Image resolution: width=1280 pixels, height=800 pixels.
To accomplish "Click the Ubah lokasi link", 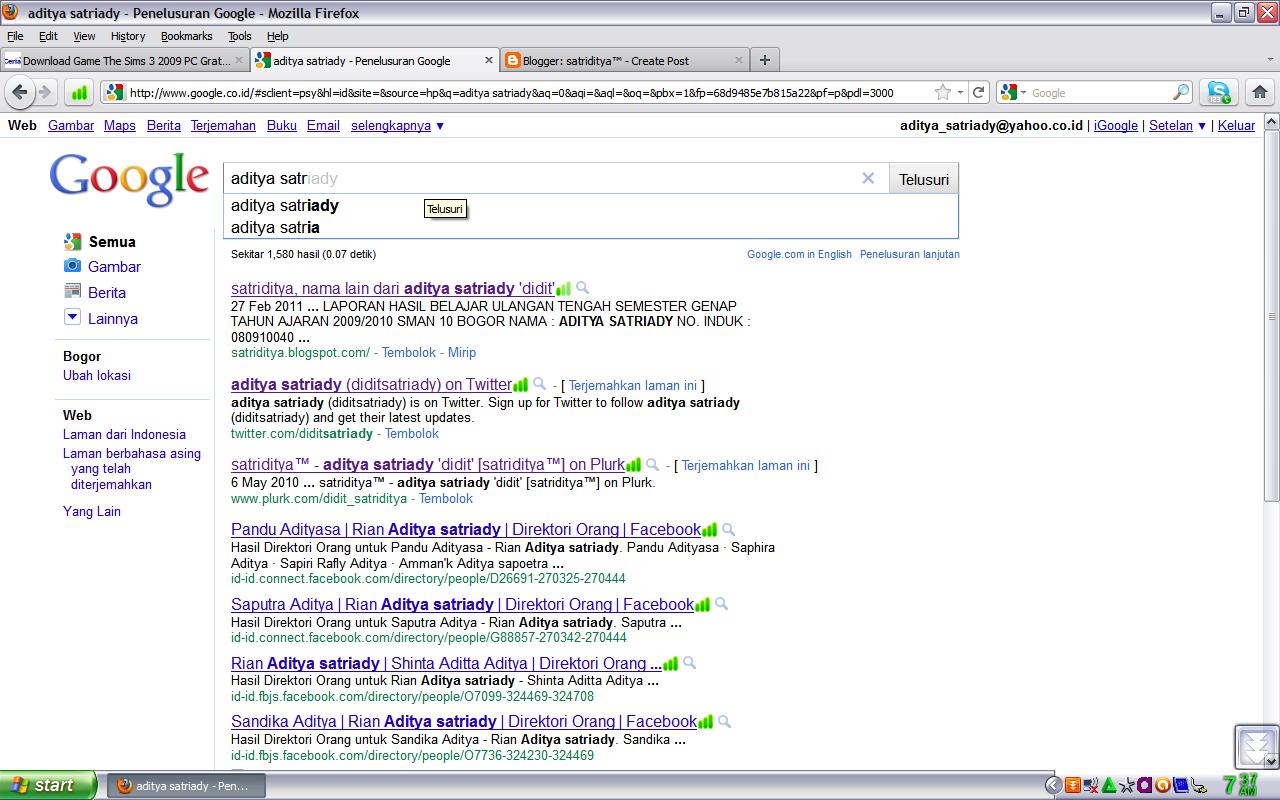I will 97,375.
